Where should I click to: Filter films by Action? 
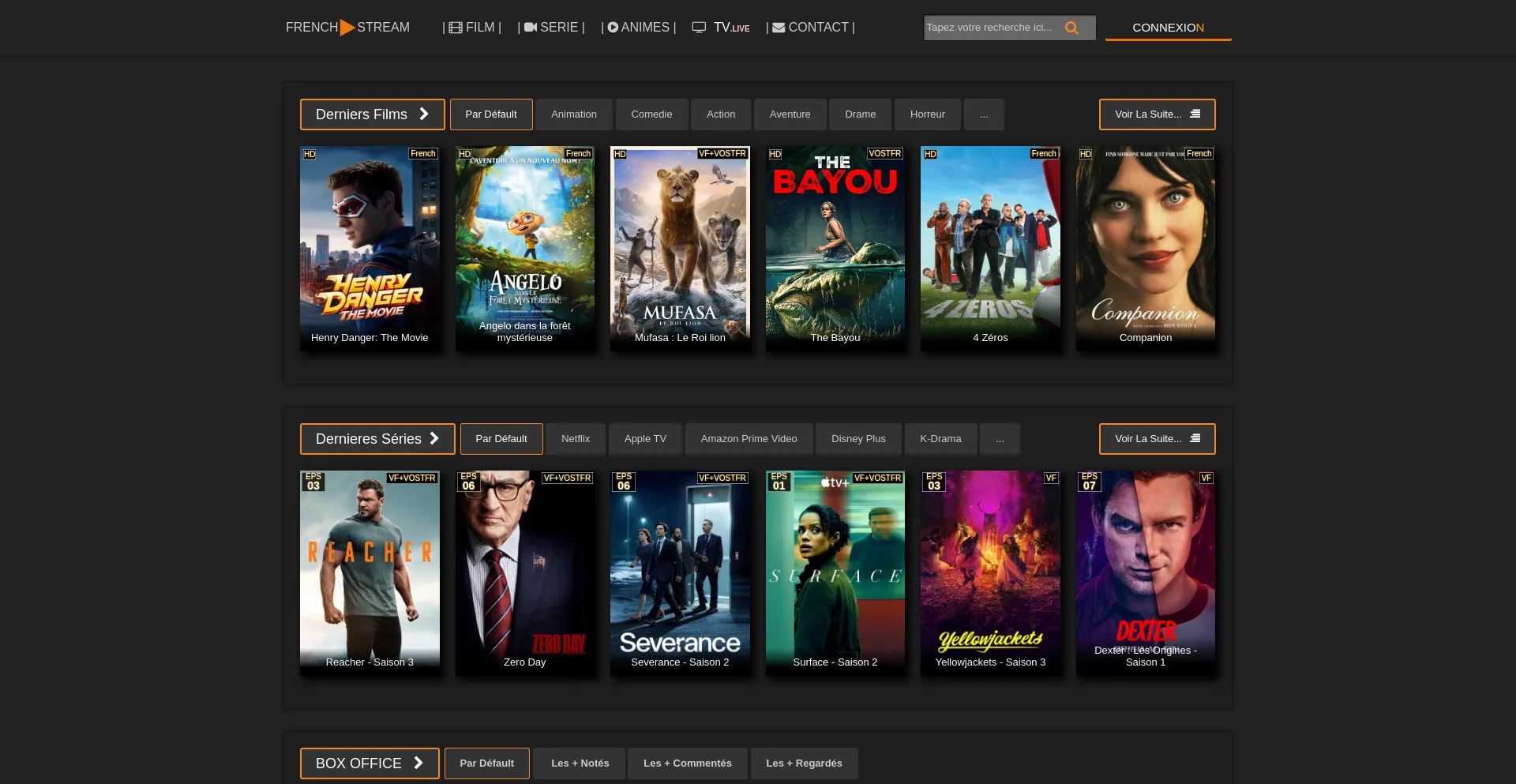pos(721,114)
